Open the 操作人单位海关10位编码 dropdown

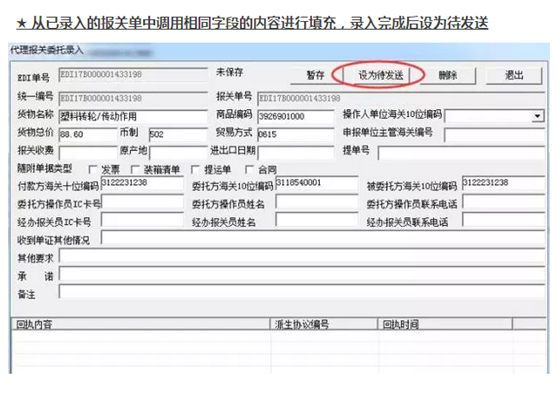coord(537,116)
